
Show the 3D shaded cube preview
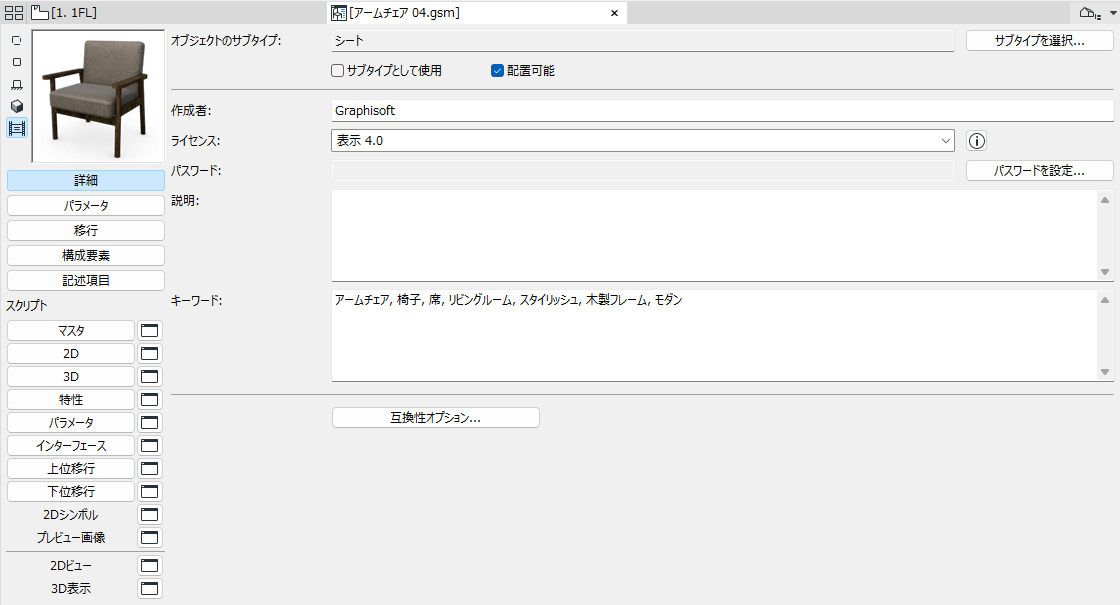pyautogui.click(x=16, y=106)
